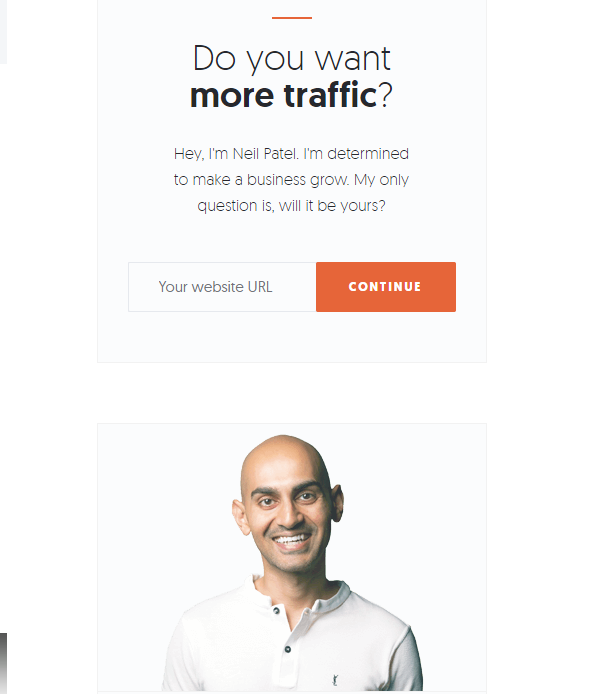Screen dimensions: 598x694
Task: Click the bold "more traffic" heading text
Action: tap(283, 95)
